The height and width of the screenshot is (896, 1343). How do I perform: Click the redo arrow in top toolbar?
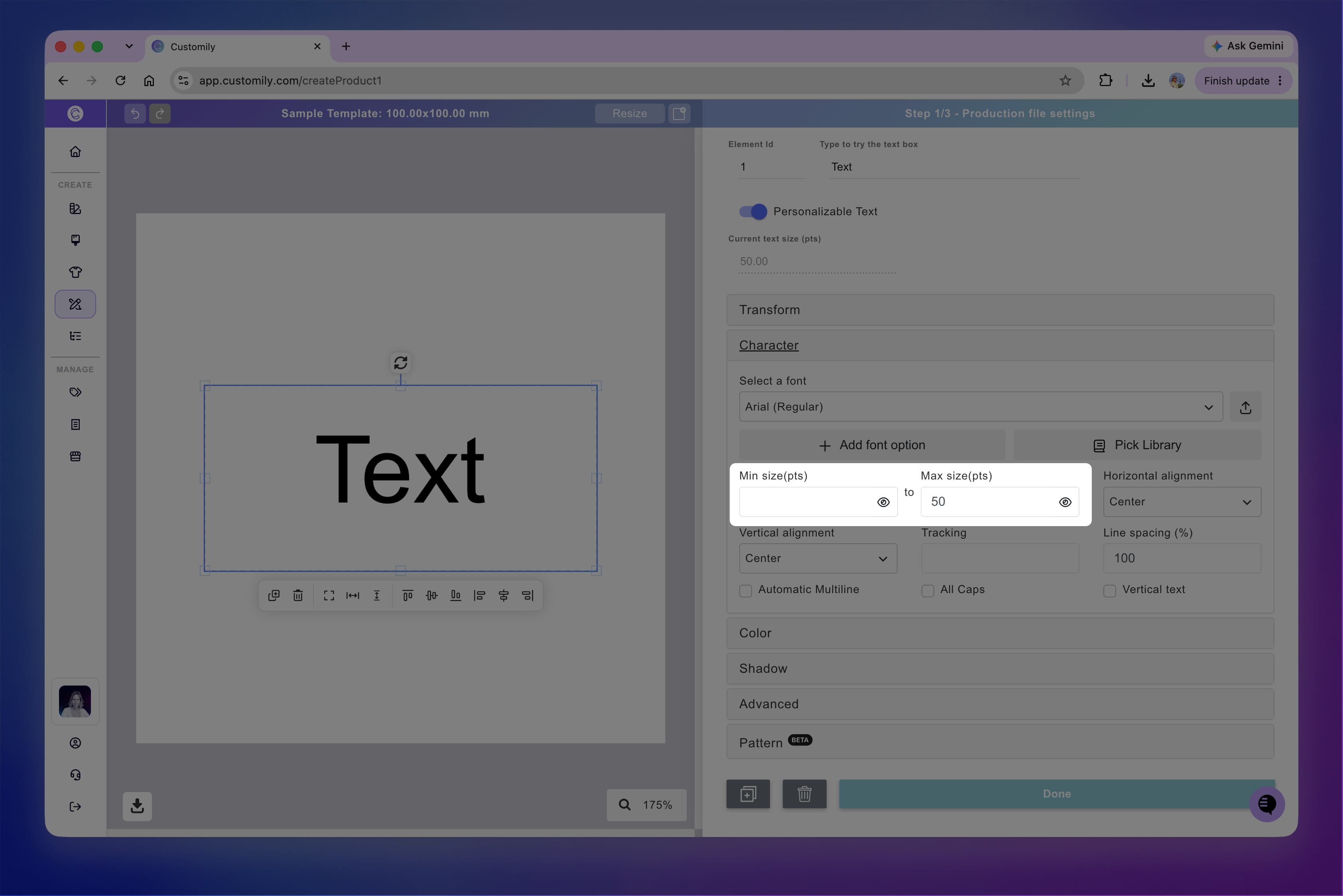click(160, 114)
